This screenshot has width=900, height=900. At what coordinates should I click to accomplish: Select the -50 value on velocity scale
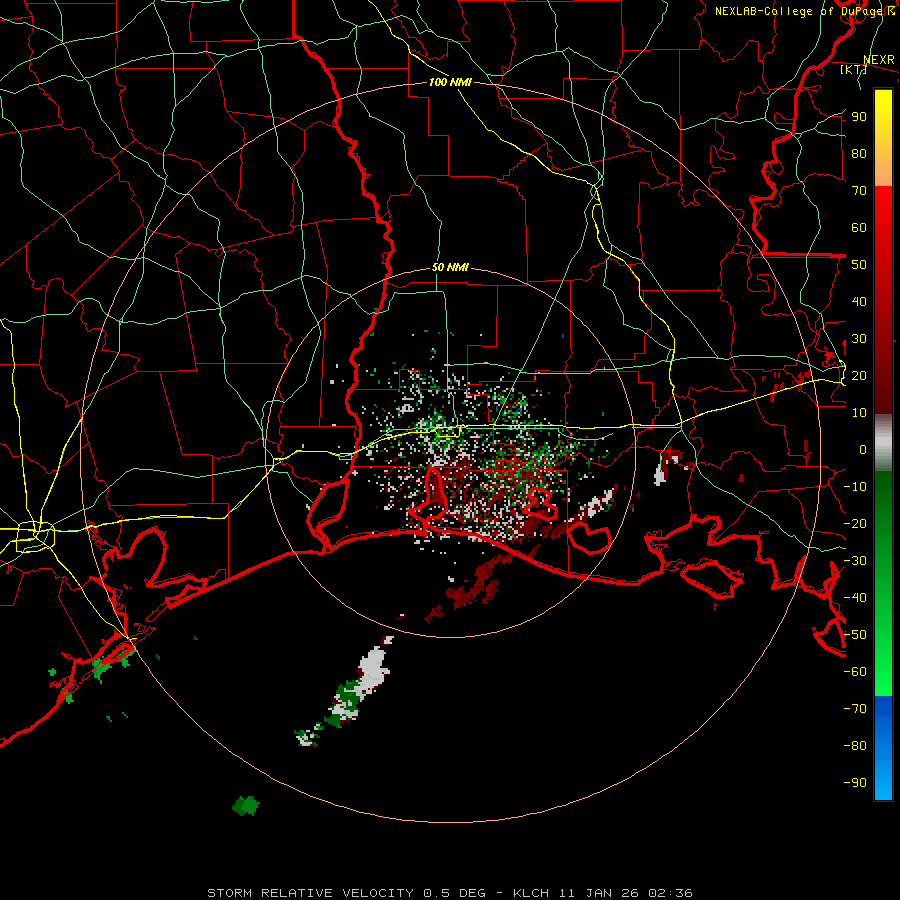[x=855, y=635]
